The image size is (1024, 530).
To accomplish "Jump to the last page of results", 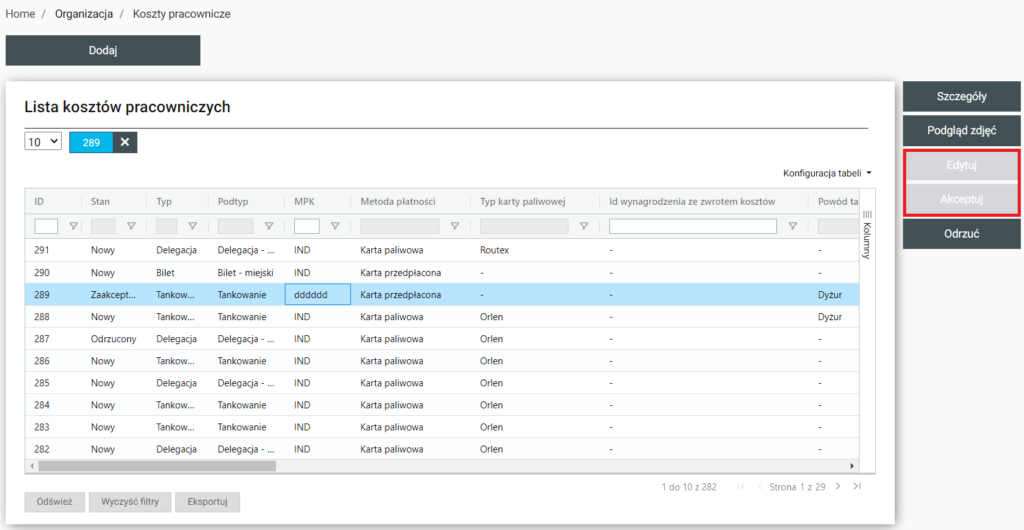I will tap(857, 487).
